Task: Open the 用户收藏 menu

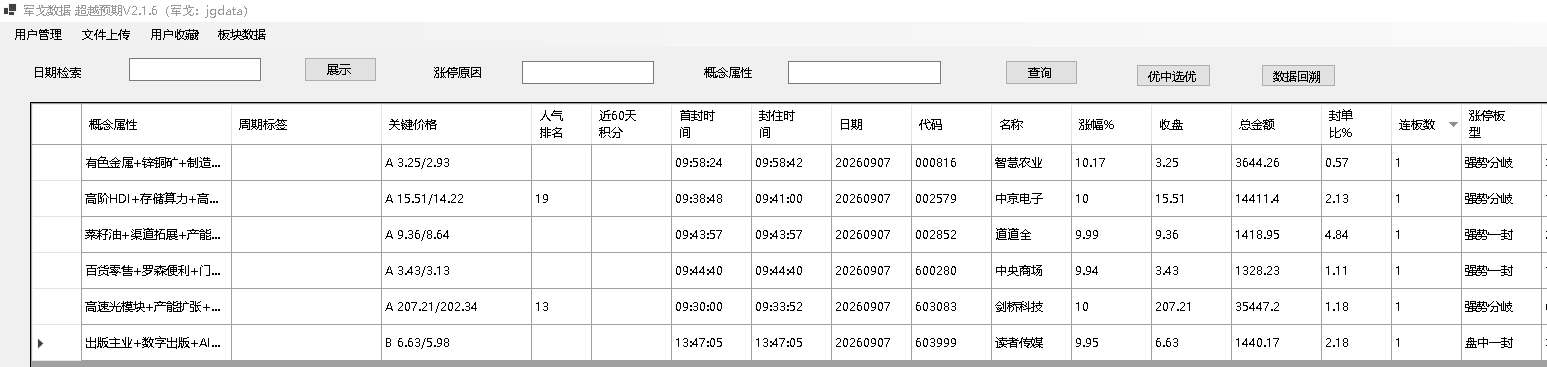Action: pyautogui.click(x=174, y=35)
